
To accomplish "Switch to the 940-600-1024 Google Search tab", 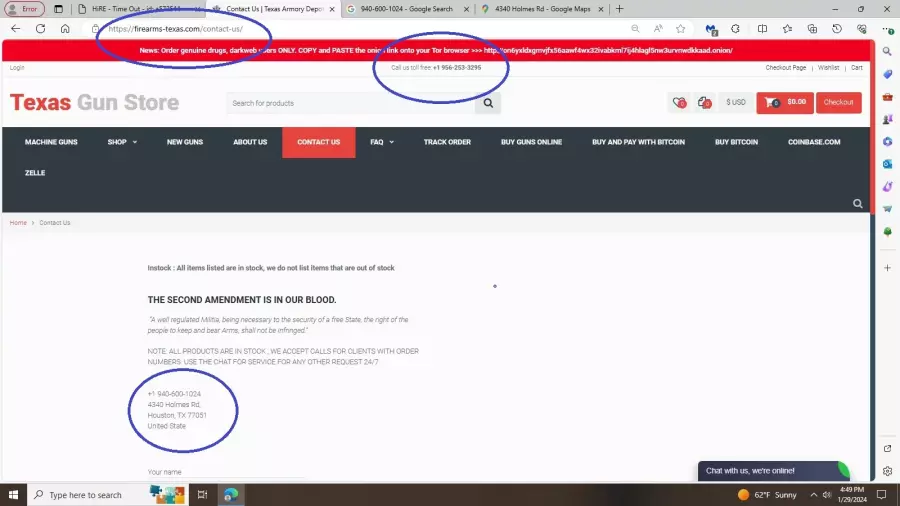I will tap(406, 9).
